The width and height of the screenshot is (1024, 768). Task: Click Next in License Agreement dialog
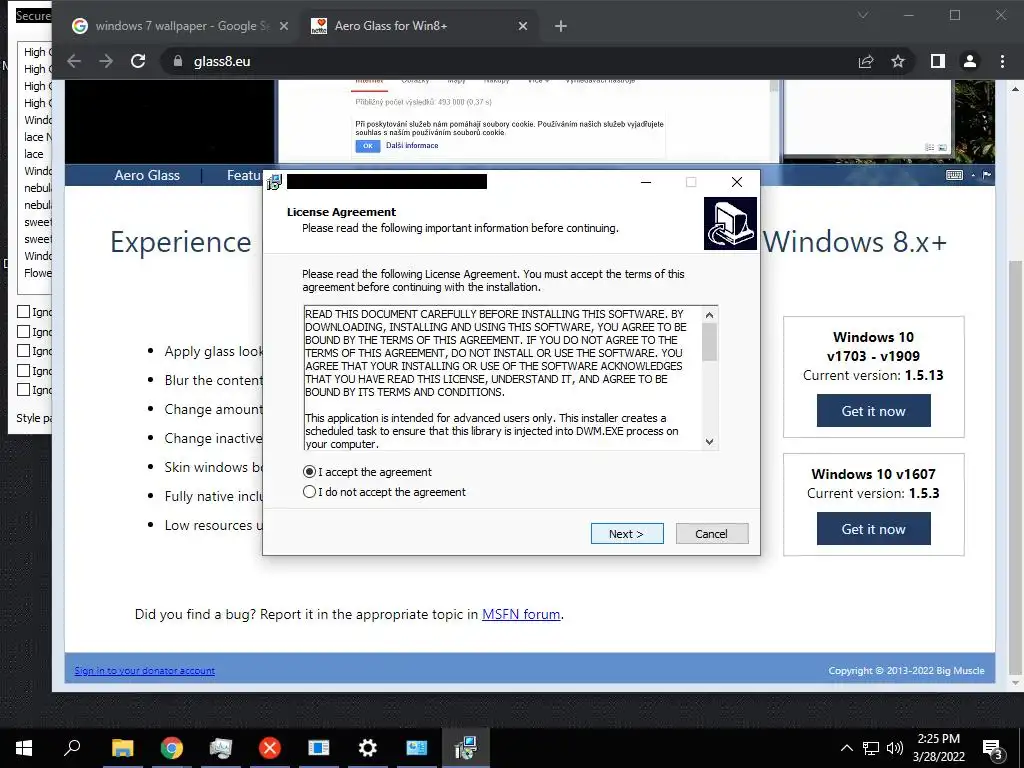(627, 534)
